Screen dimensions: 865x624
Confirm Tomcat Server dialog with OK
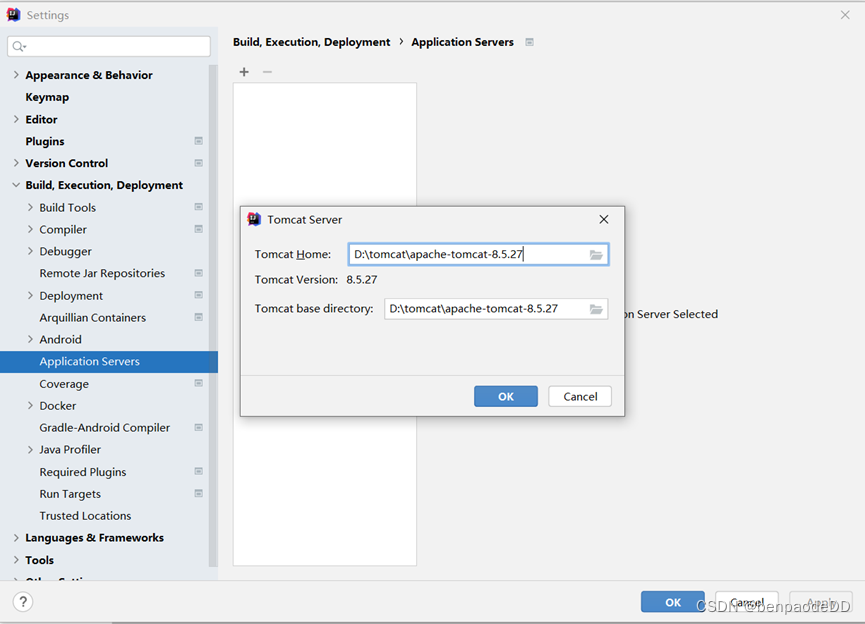tap(506, 396)
